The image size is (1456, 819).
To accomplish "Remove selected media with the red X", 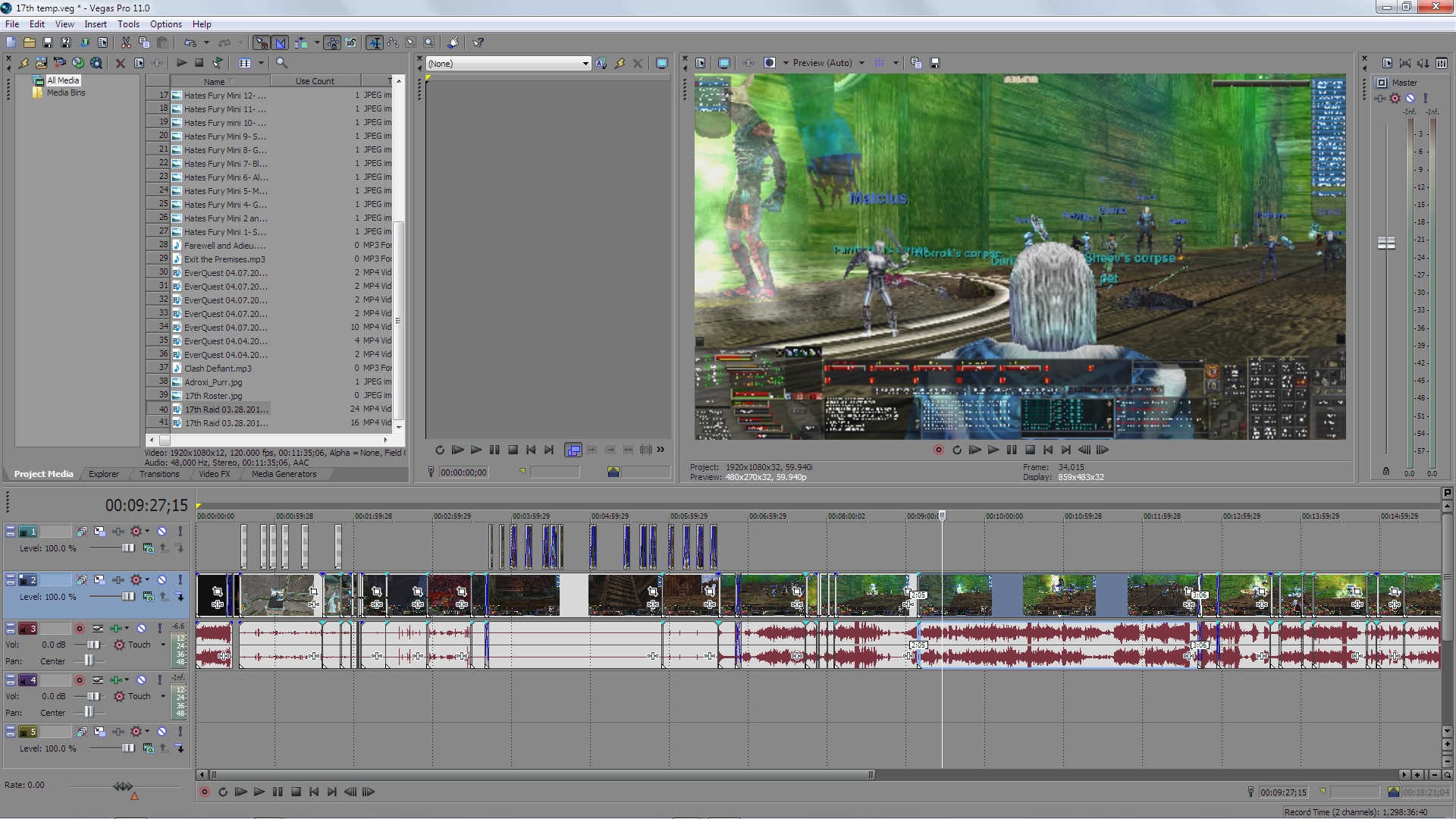I will (120, 63).
